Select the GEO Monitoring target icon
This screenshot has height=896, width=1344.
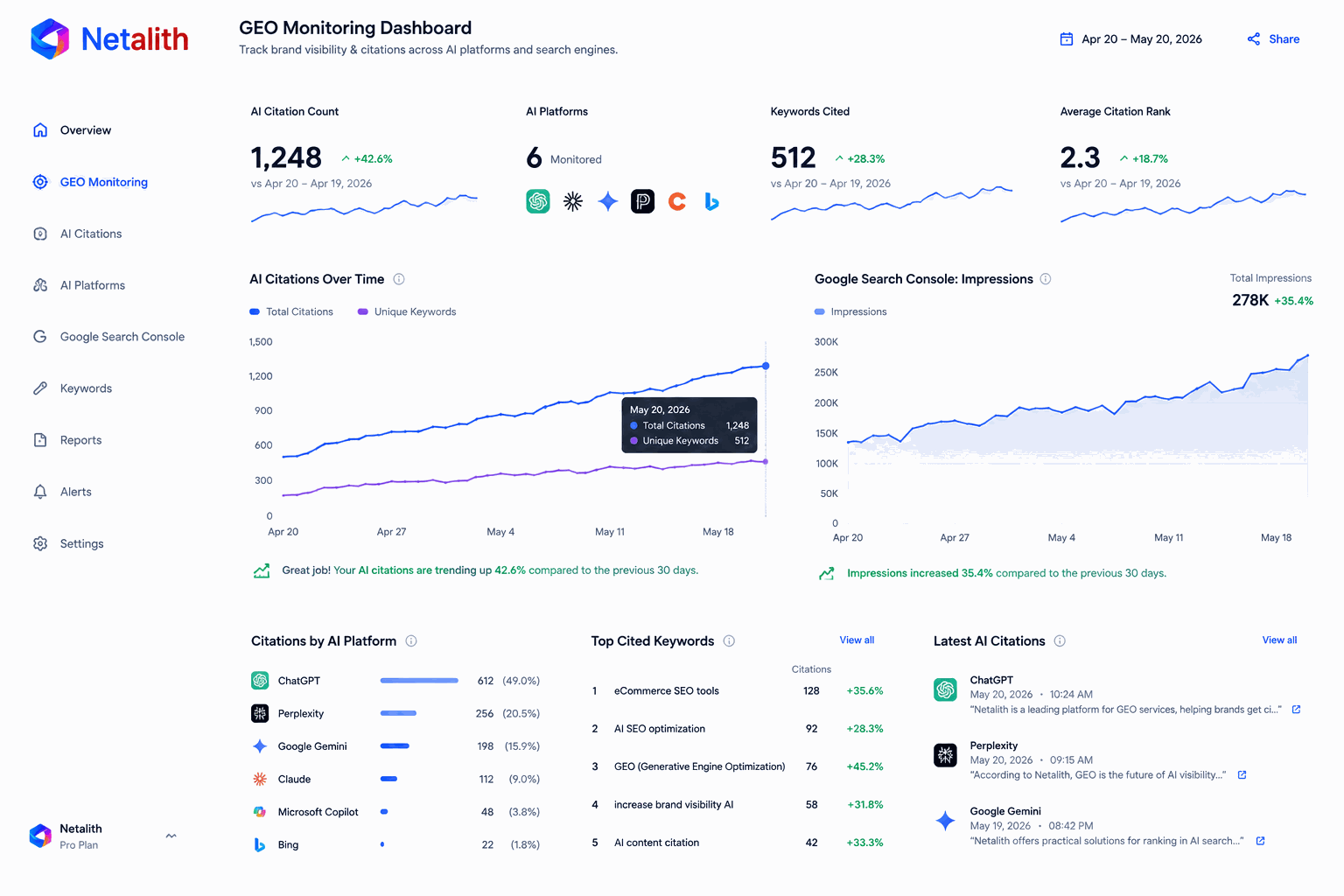tap(40, 182)
